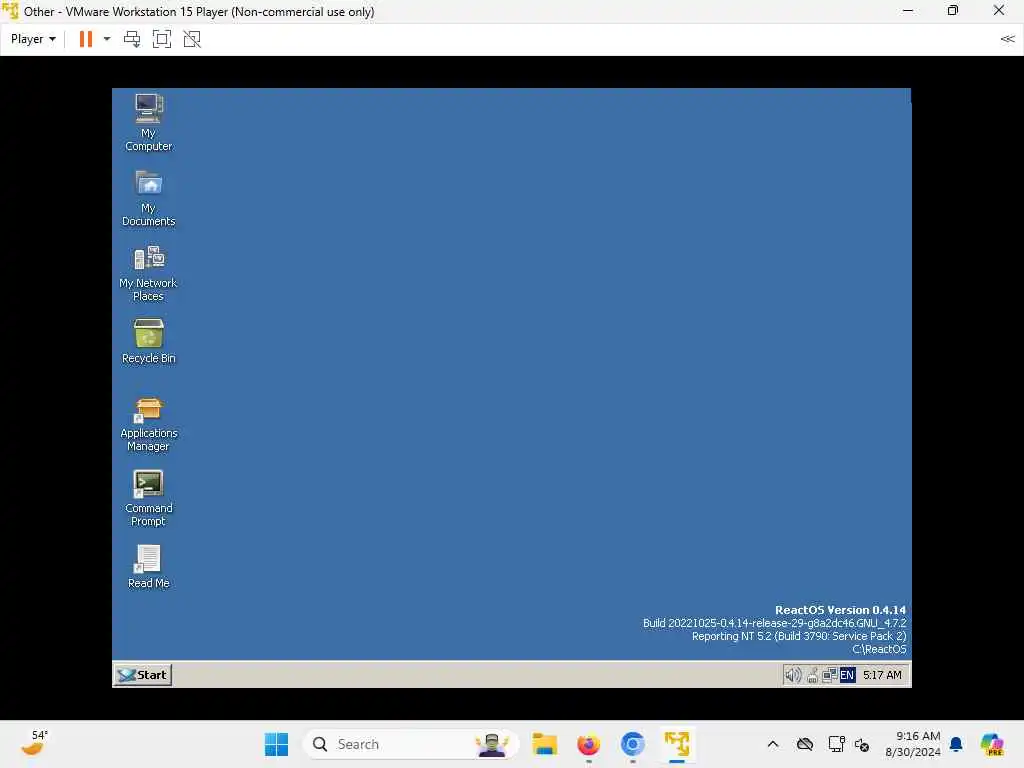Select the Recycle Bin icon
Image resolution: width=1024 pixels, height=768 pixels.
pos(148,341)
